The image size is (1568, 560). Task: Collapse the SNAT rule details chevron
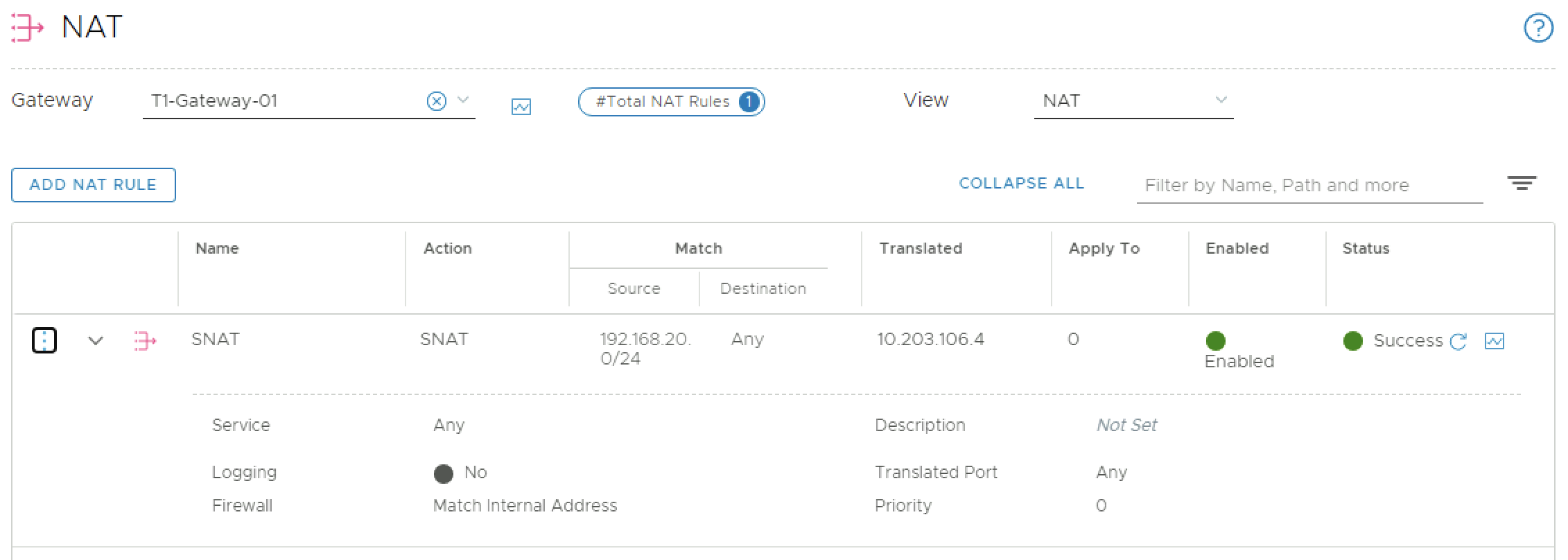tap(96, 340)
